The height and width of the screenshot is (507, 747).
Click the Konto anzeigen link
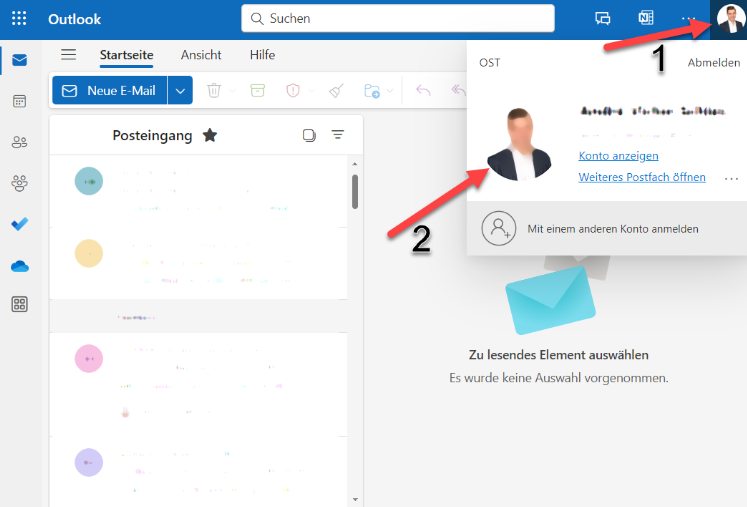pos(618,156)
